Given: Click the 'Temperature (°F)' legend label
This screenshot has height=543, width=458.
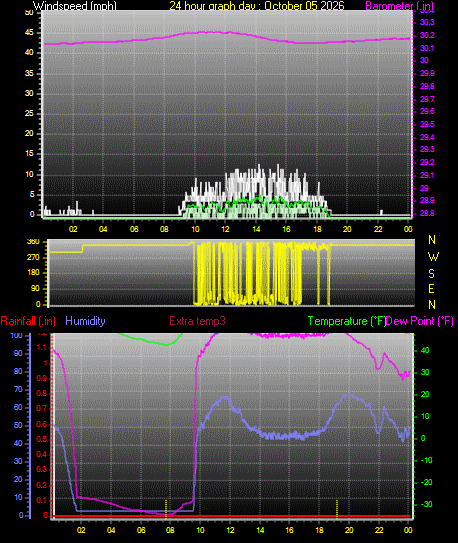Looking at the screenshot, I should click(347, 321).
